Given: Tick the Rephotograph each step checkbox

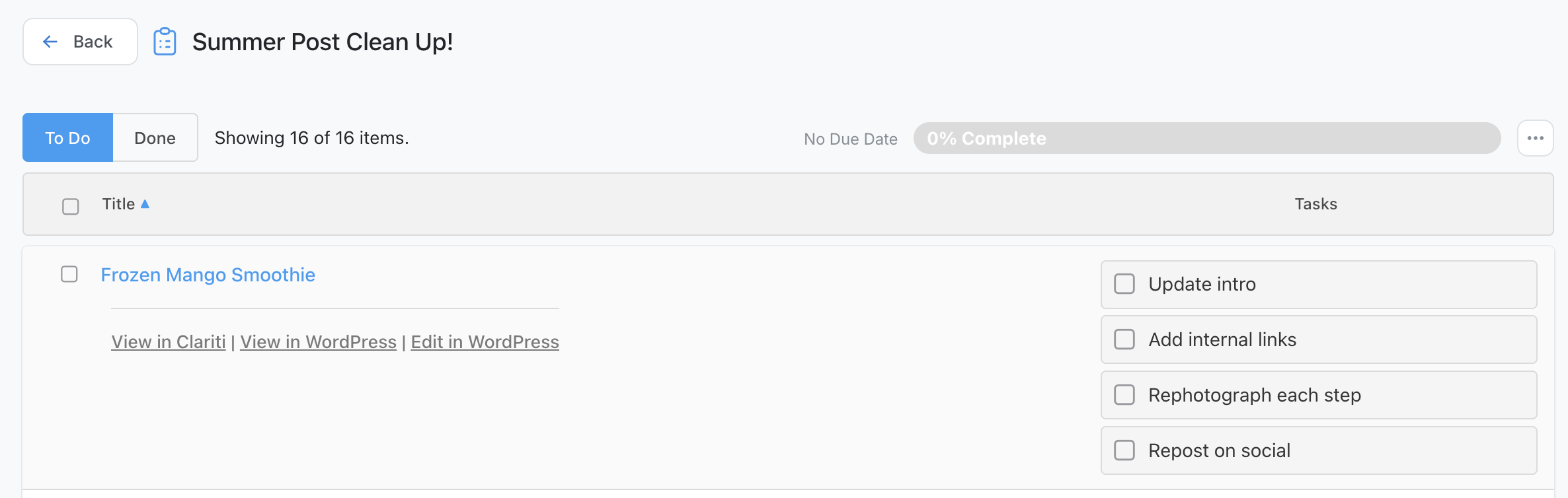Looking at the screenshot, I should click(1124, 395).
